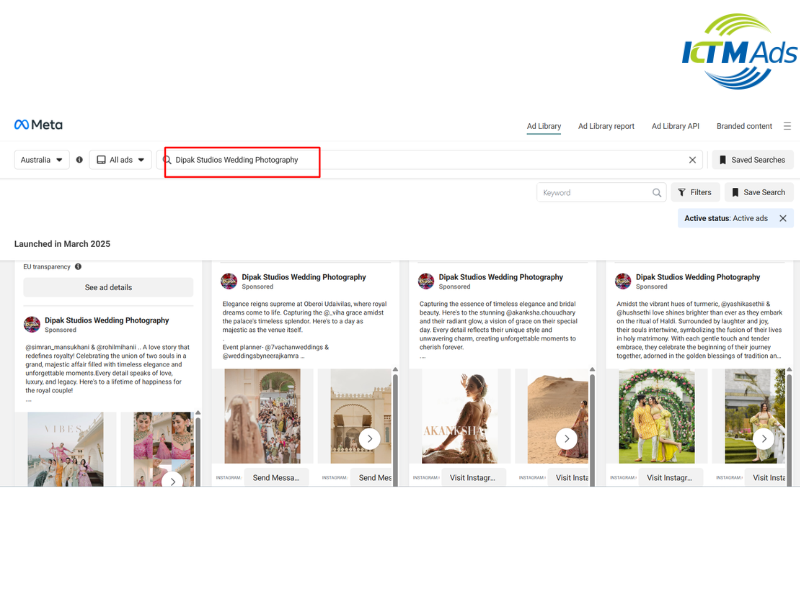Click the Saved Searches button
The image size is (800, 600).
point(753,160)
